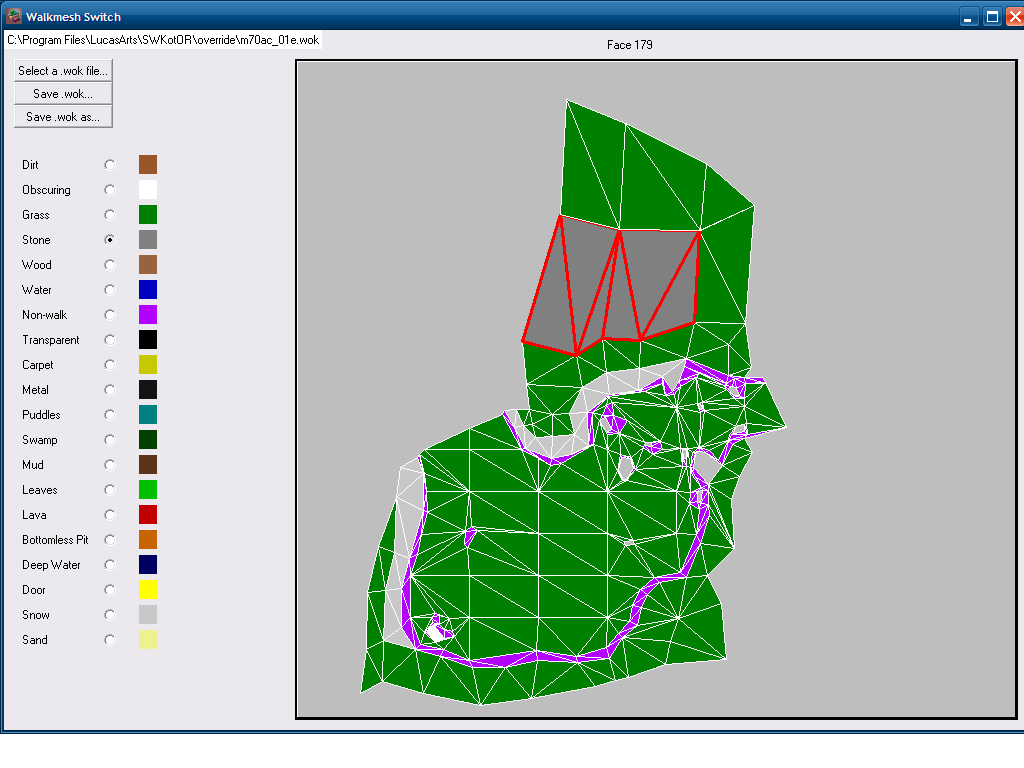Select the Sand radio button

[x=110, y=640]
